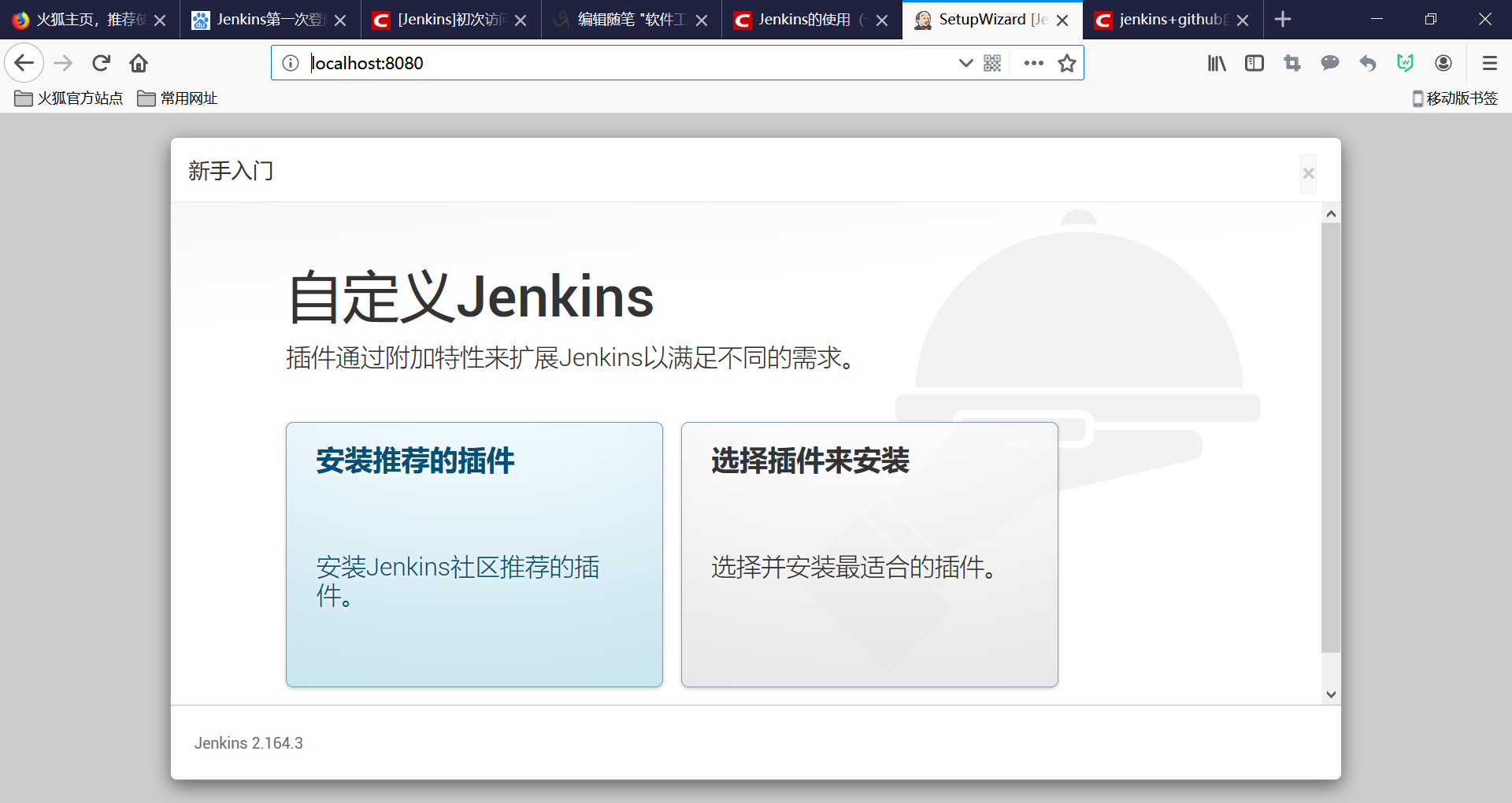
Task: Toggle the sidebar view
Action: pyautogui.click(x=1254, y=63)
